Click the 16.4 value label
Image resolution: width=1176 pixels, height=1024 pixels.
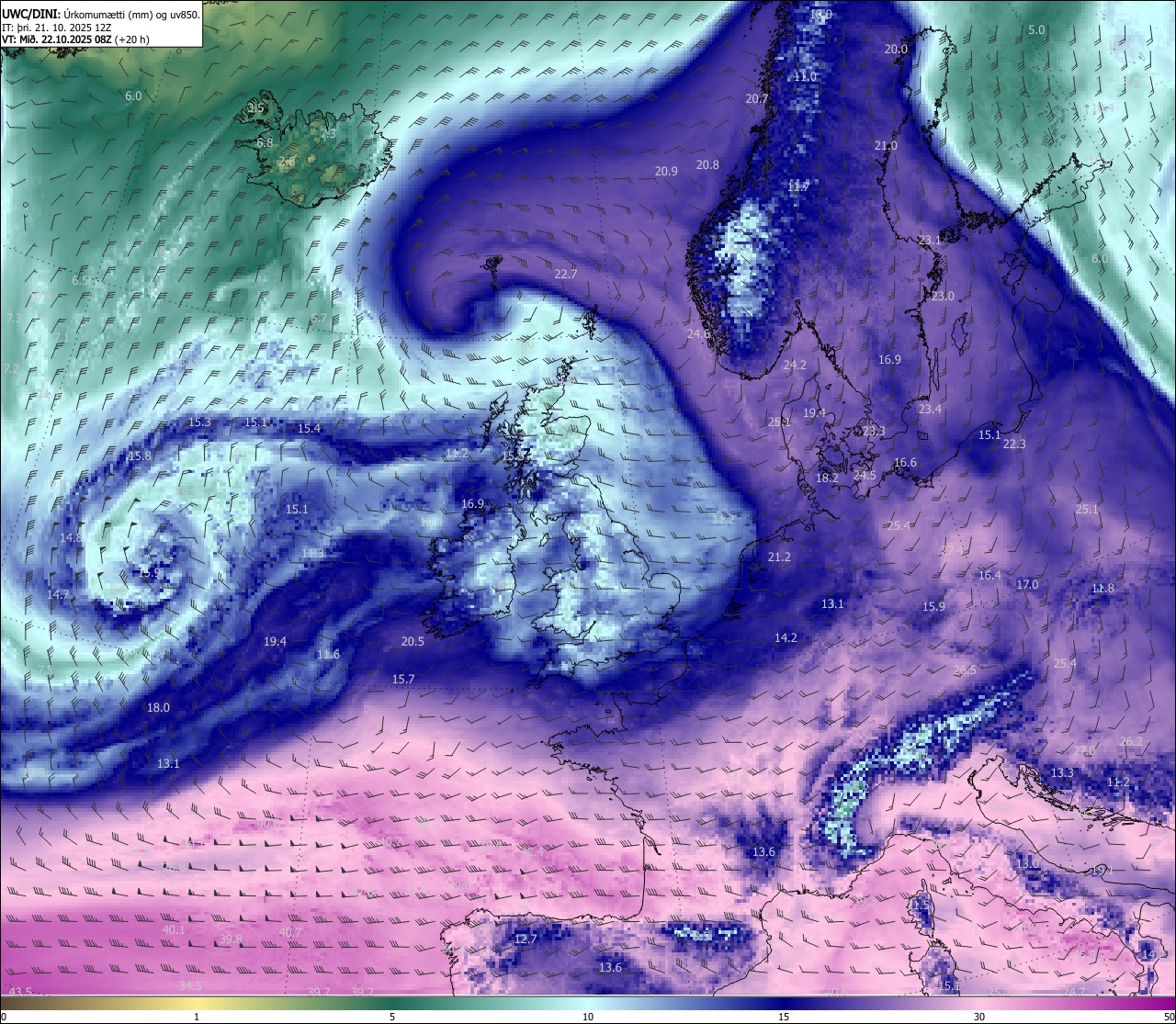(x=989, y=575)
